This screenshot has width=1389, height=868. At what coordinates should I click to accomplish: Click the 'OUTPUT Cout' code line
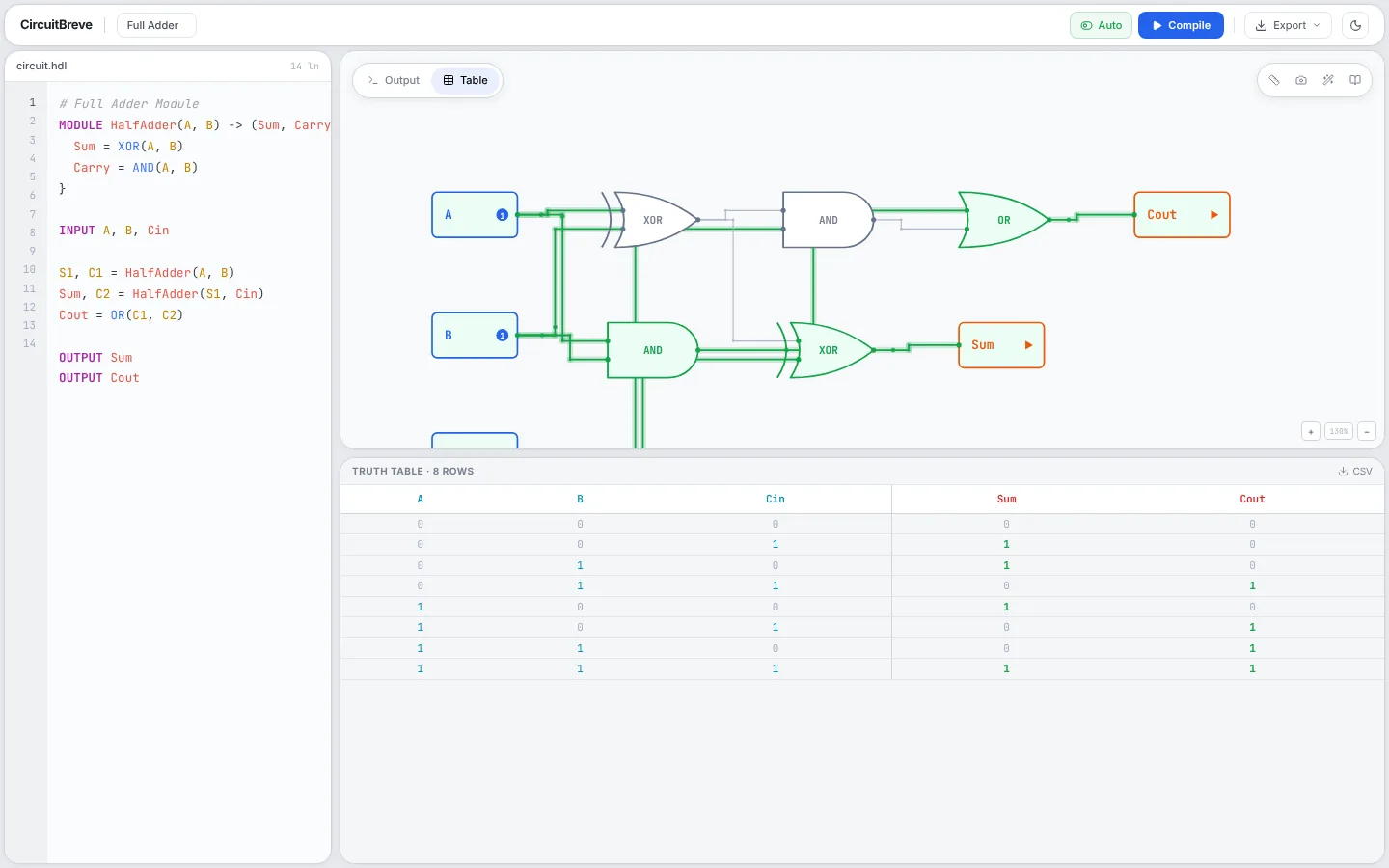pyautogui.click(x=99, y=378)
